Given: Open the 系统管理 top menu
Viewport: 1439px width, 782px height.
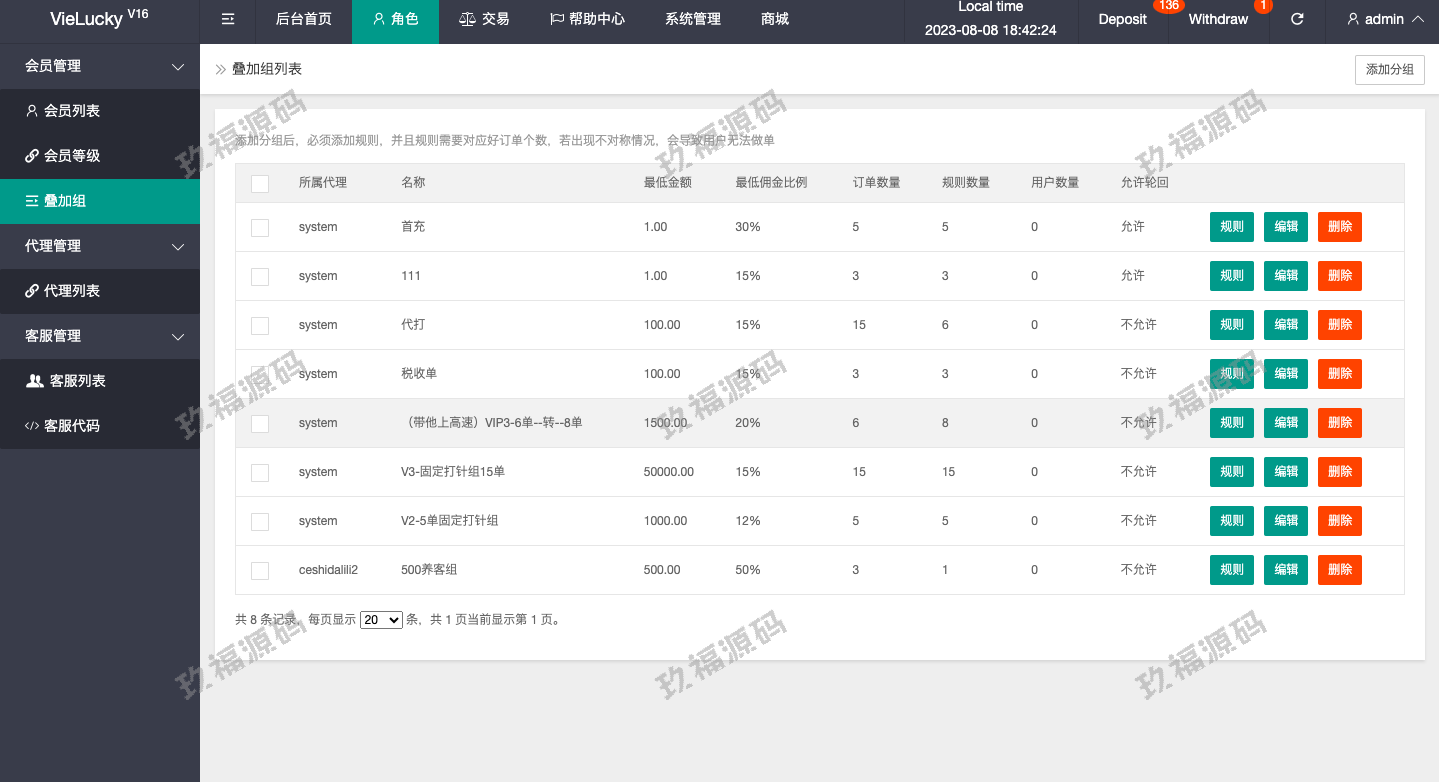Looking at the screenshot, I should [693, 19].
